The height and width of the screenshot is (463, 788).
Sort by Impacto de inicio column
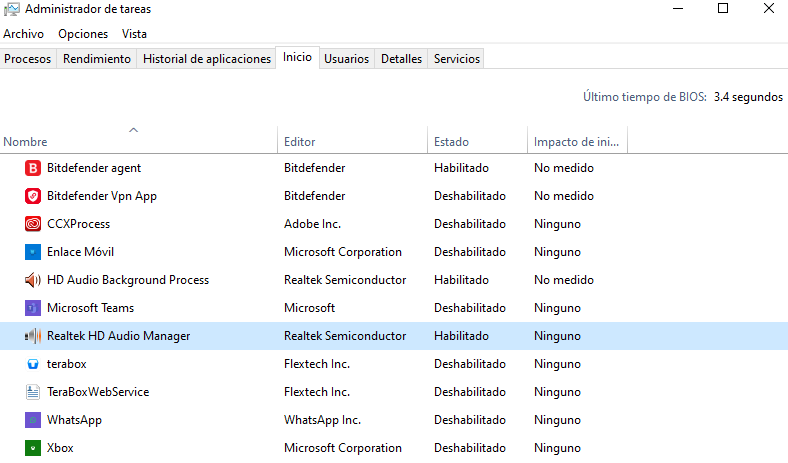(x=576, y=141)
